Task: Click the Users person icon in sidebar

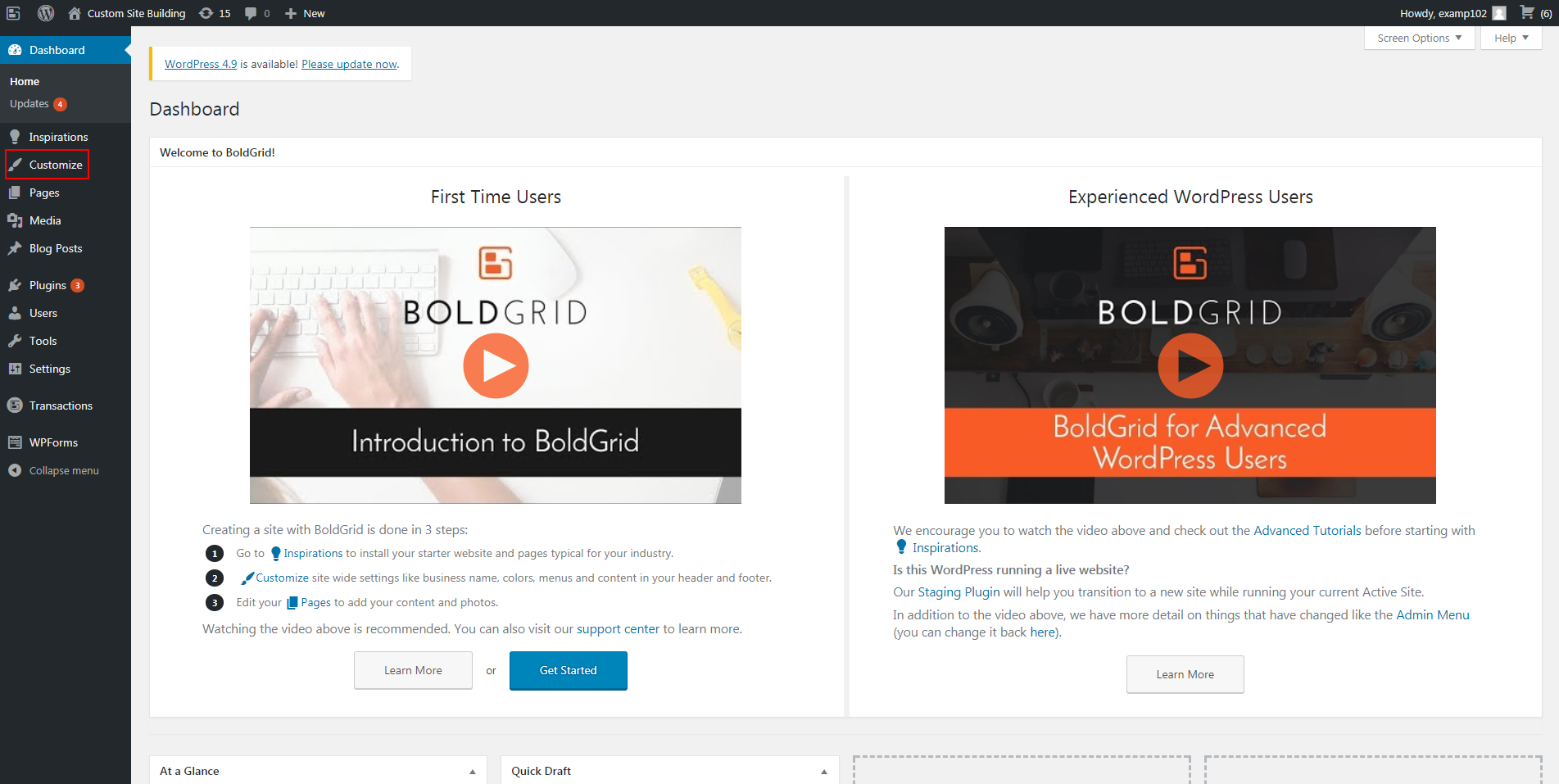Action: point(15,313)
